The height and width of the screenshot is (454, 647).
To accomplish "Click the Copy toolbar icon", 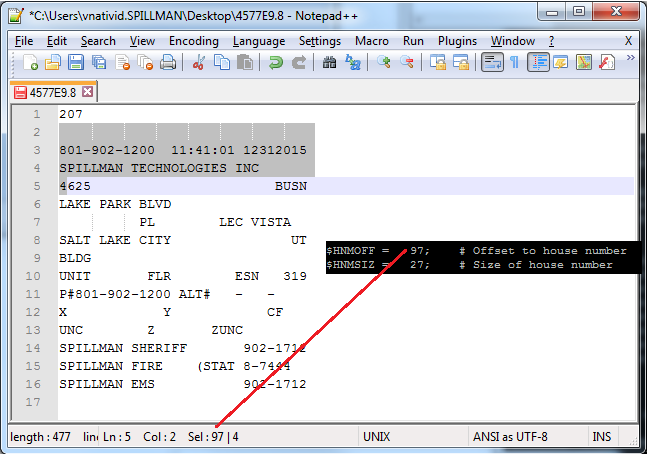I will pyautogui.click(x=222, y=63).
